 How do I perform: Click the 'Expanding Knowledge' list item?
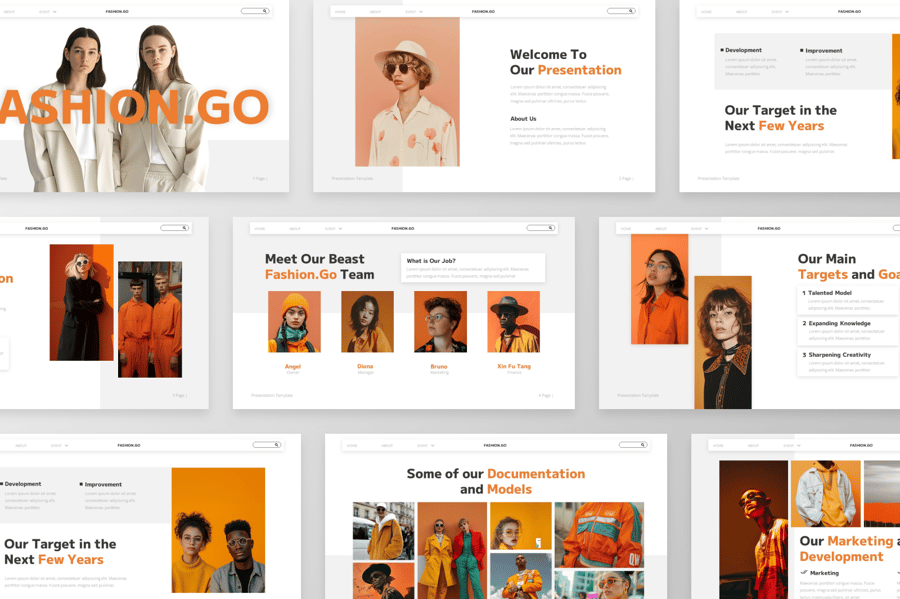(x=848, y=330)
